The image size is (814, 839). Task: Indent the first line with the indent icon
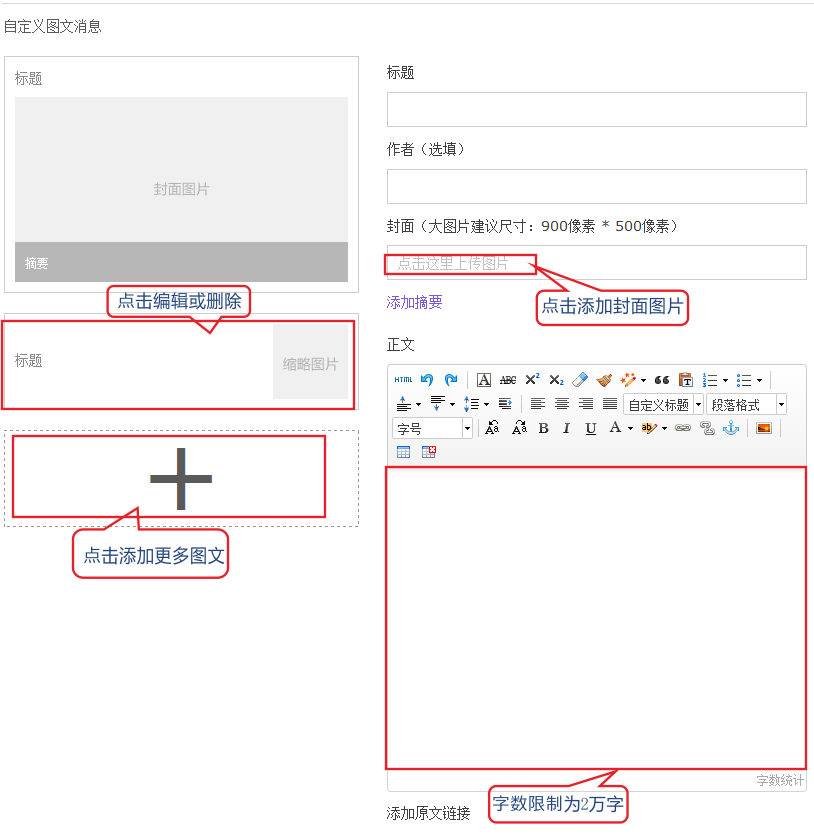505,403
